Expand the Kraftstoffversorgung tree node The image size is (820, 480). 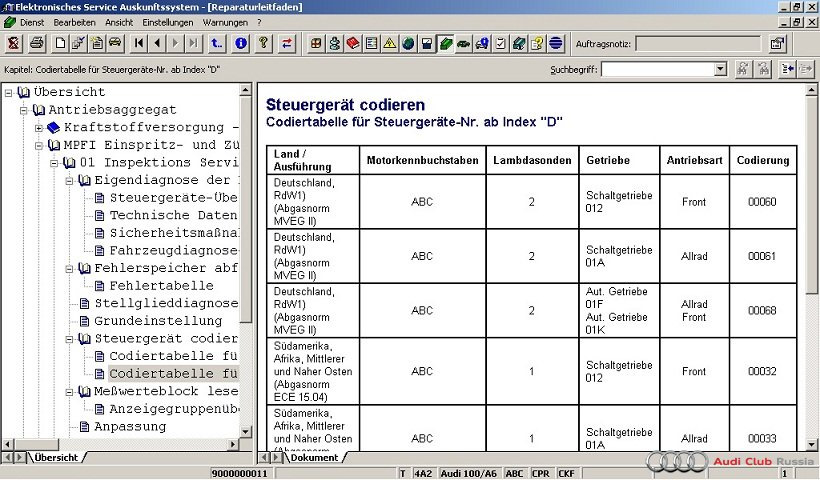coord(39,128)
